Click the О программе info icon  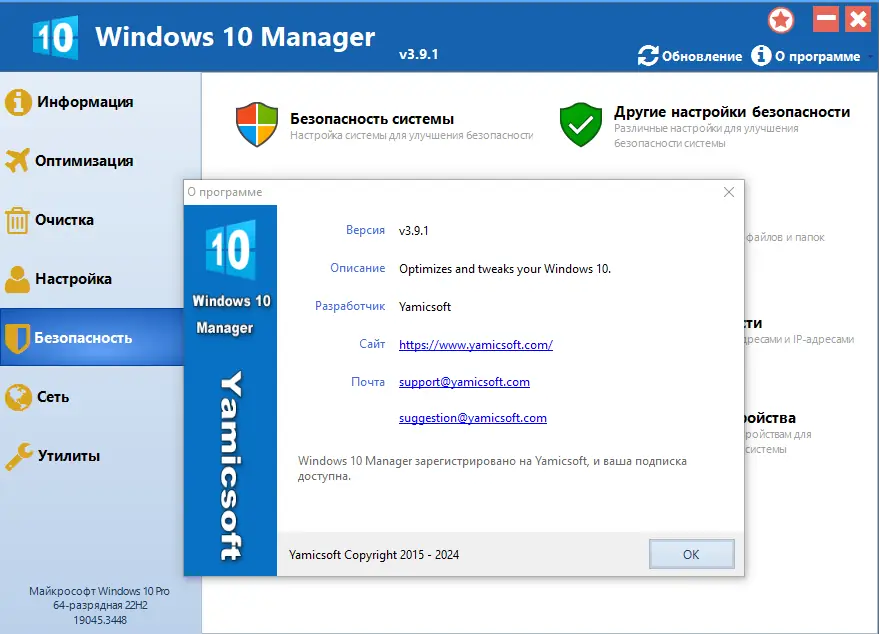761,55
